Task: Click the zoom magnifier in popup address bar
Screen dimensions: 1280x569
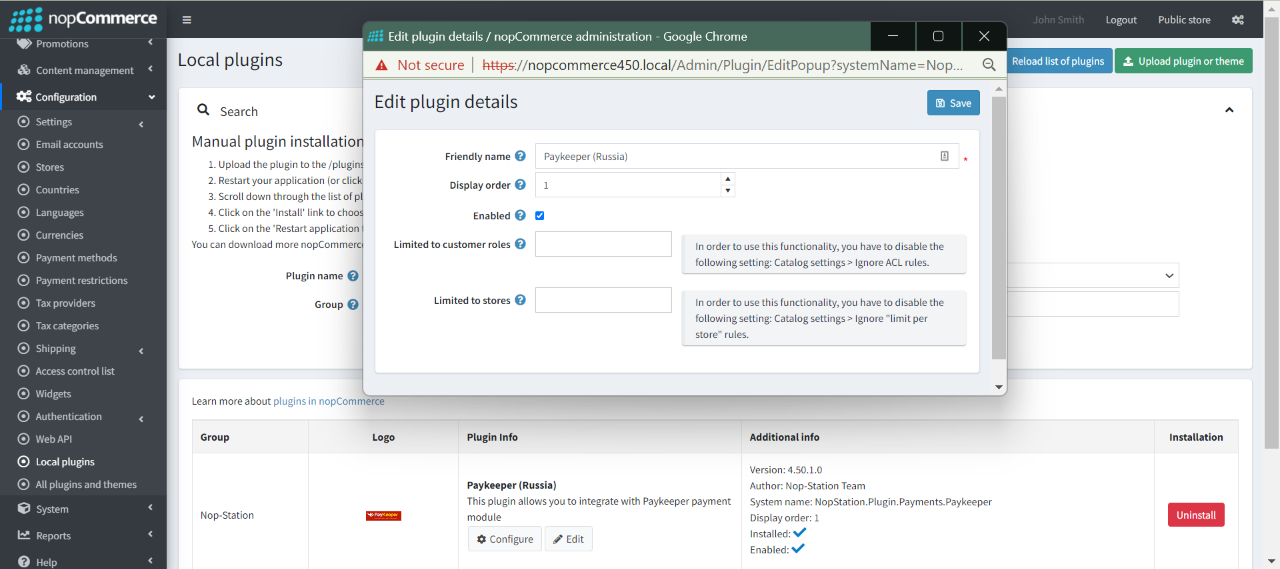Action: [989, 65]
